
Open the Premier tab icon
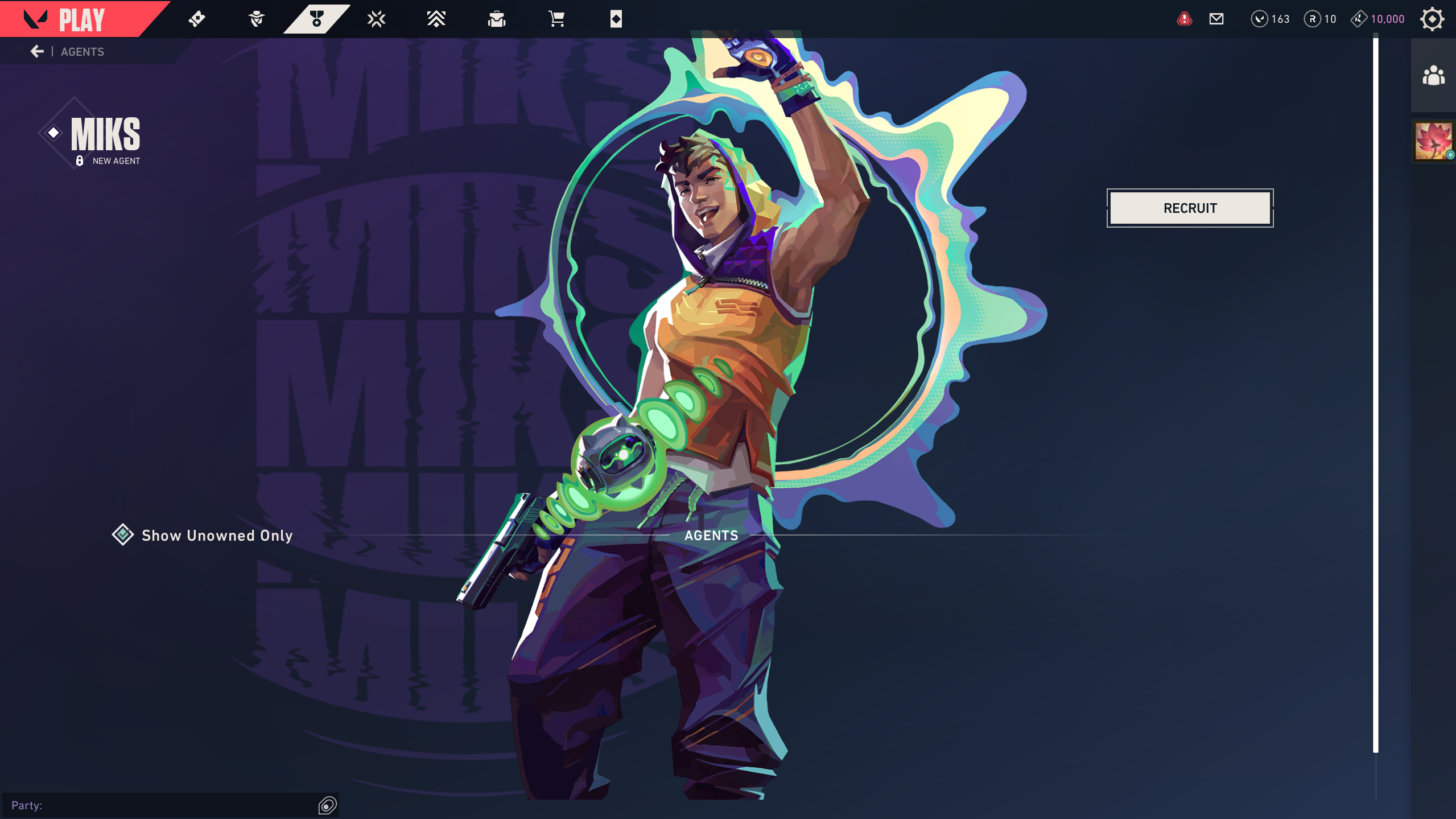[436, 19]
